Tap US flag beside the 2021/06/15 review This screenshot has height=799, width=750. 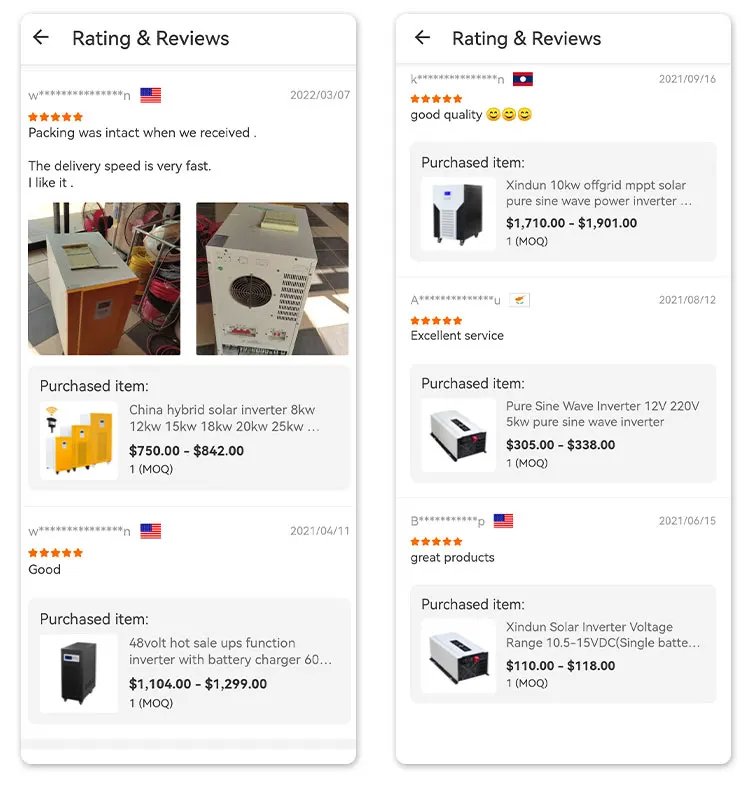(504, 521)
